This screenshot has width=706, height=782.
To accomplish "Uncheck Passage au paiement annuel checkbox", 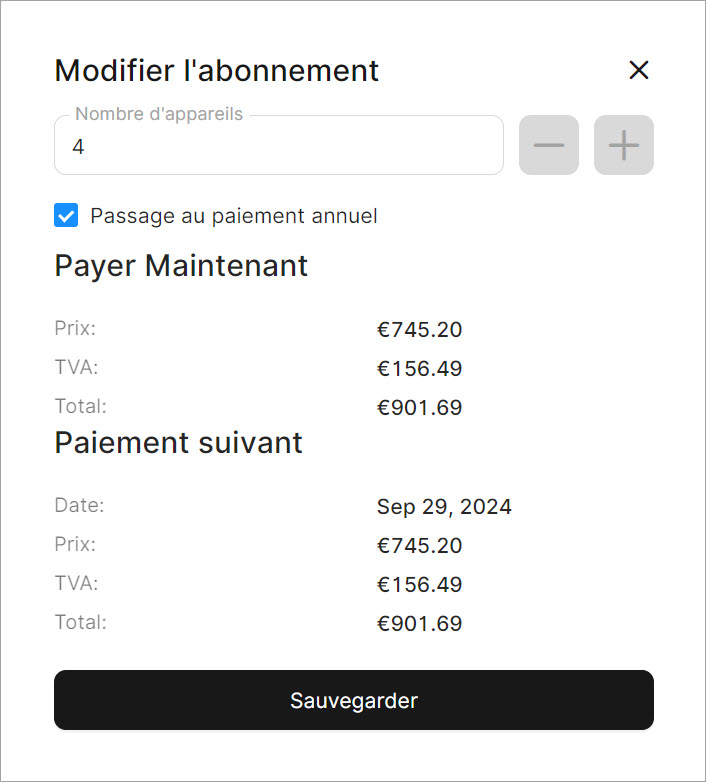I will tap(66, 215).
